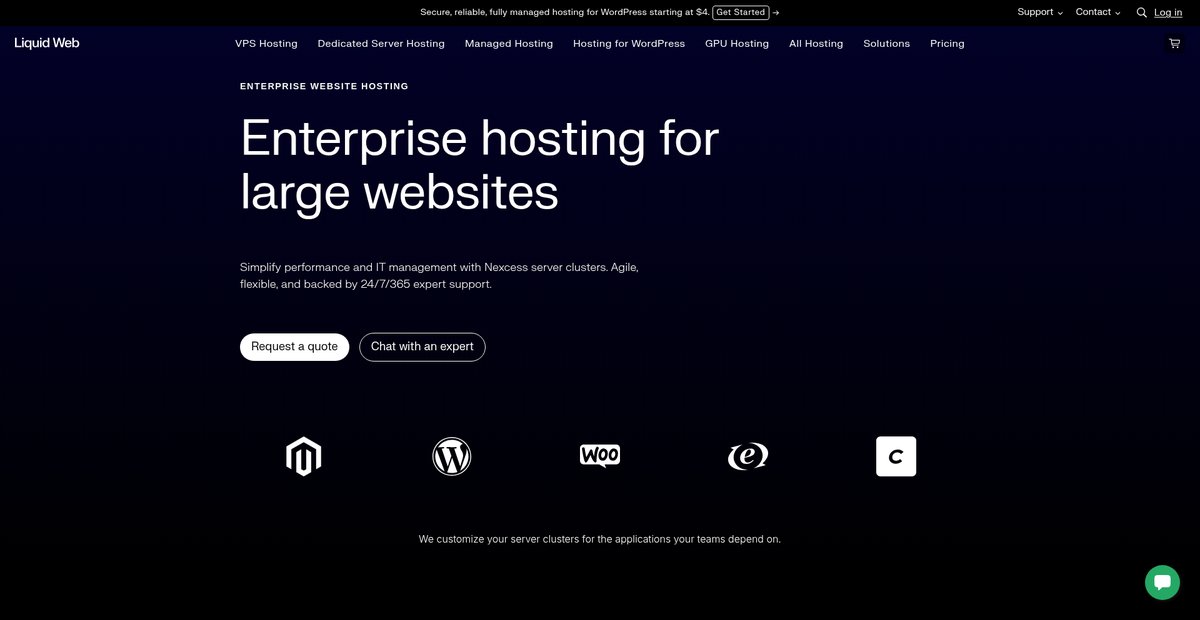
Task: Click the Get Started banner button
Action: (741, 12)
